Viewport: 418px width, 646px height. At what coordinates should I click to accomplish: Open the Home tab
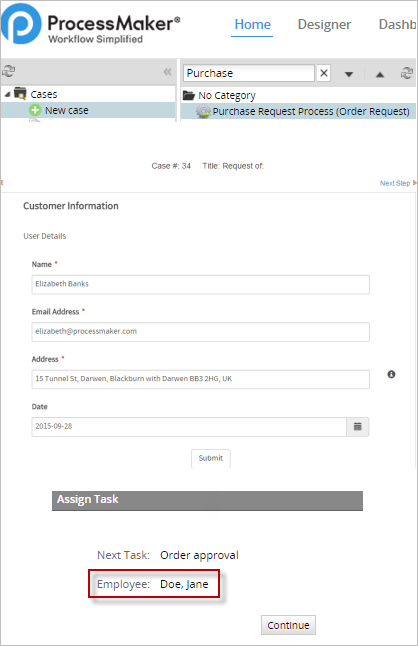[252, 24]
